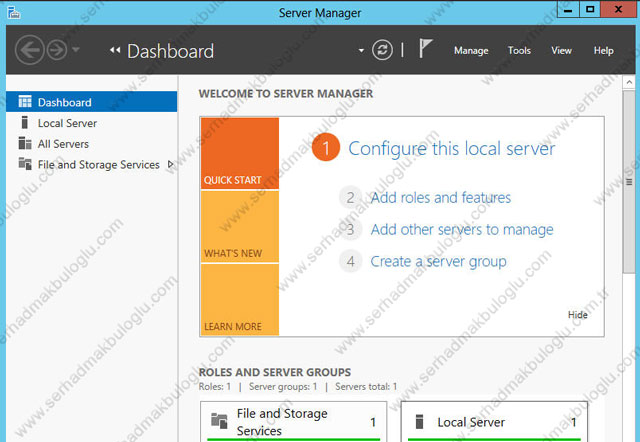Click the vertical scrollbar up arrow
Image resolution: width=640 pixels, height=442 pixels.
point(629,82)
